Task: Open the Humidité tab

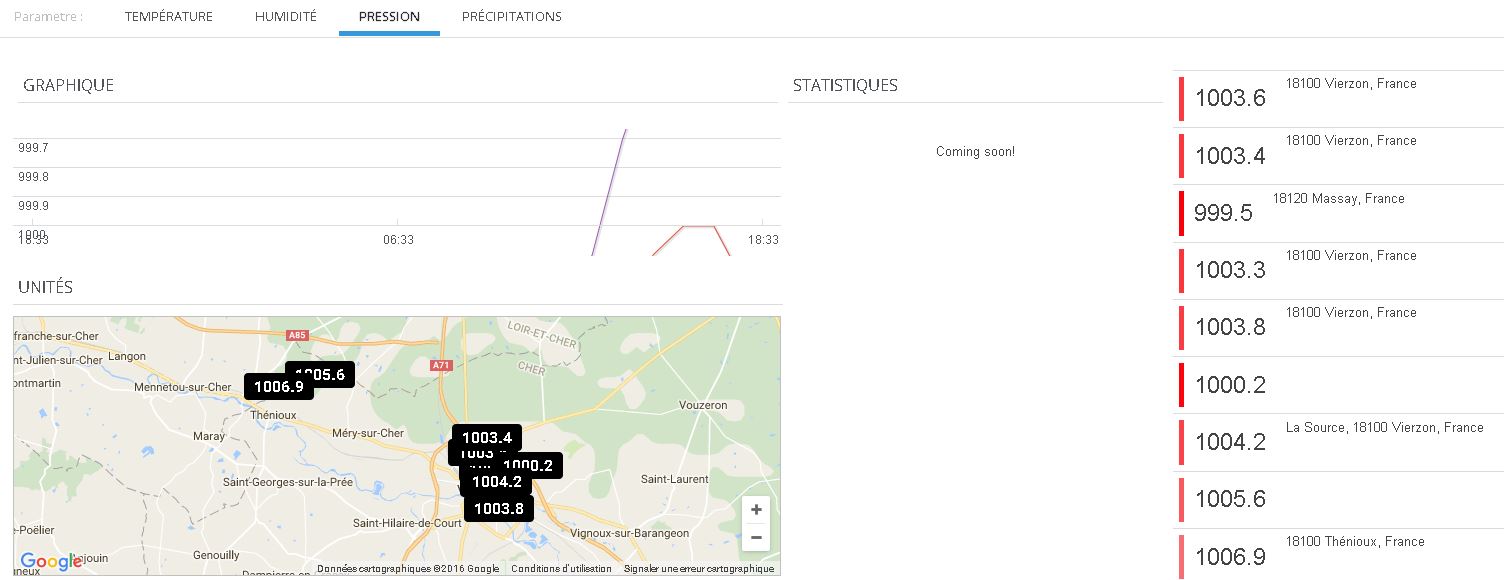Action: 286,17
